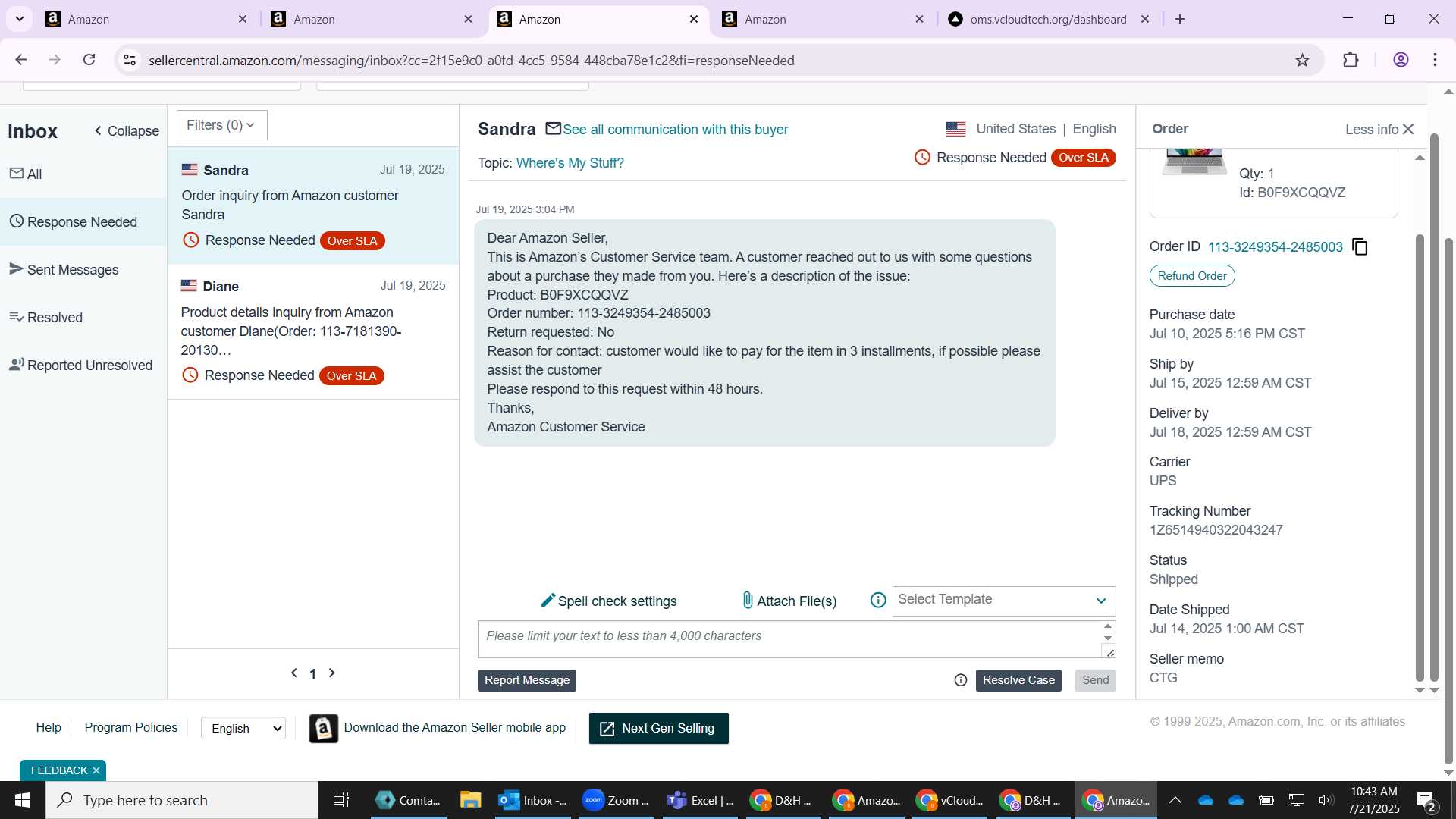Open the Windows notification center icon

coord(1426,800)
